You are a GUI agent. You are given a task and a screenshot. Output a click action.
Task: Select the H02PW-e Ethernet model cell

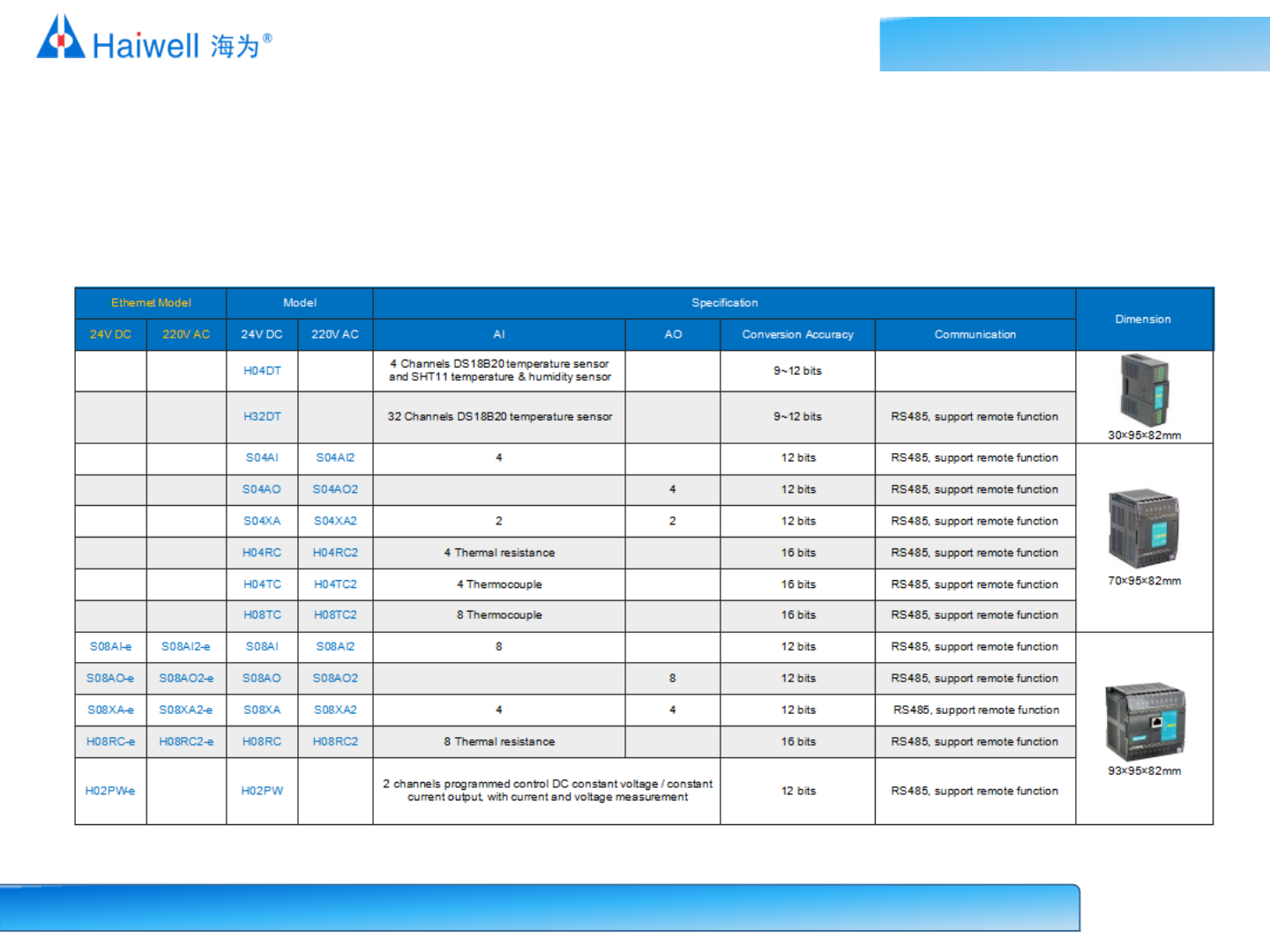110,792
